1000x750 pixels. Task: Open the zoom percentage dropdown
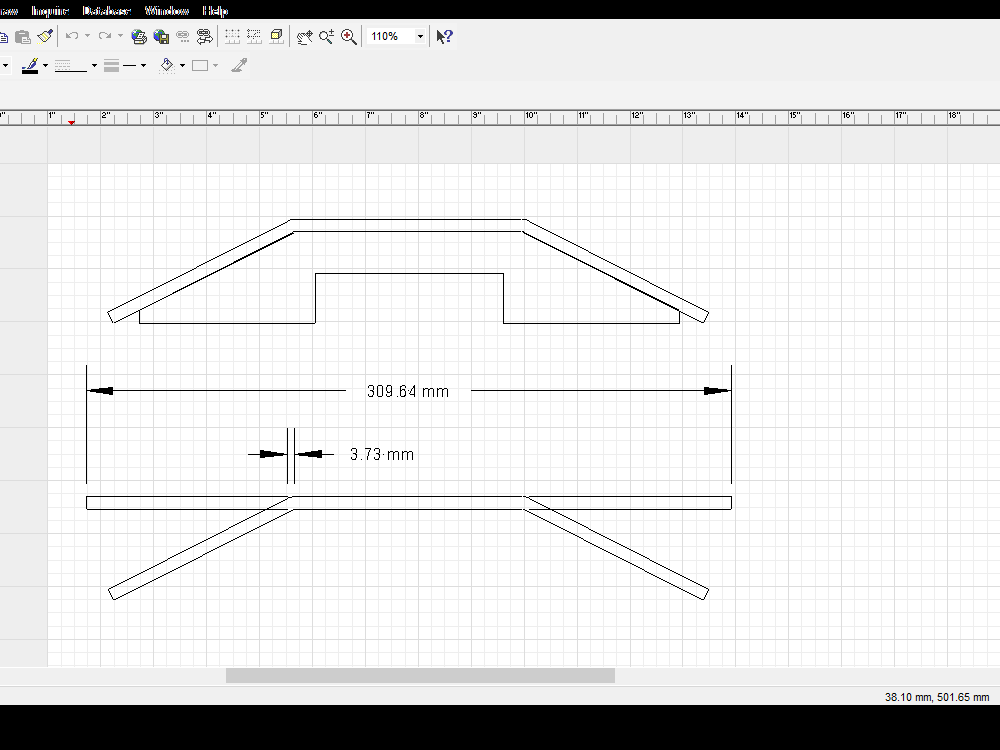tap(420, 36)
